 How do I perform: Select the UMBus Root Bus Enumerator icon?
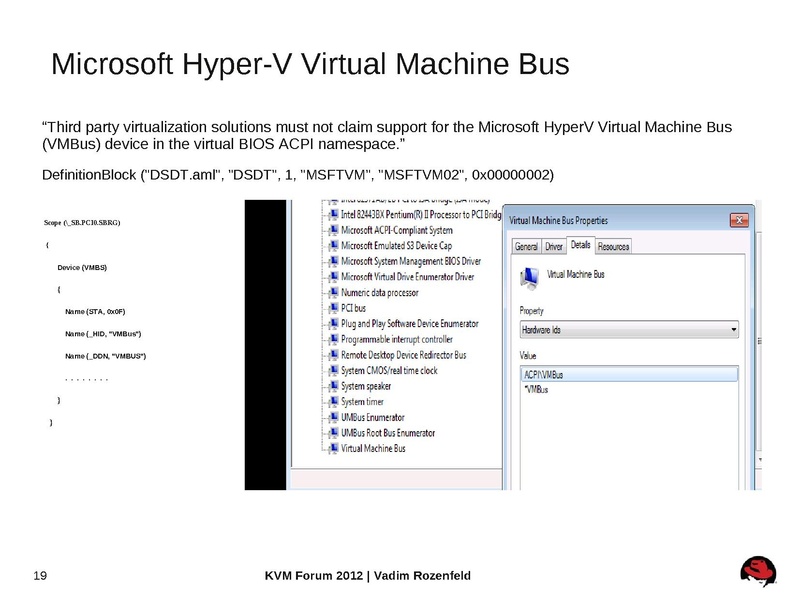coord(332,433)
